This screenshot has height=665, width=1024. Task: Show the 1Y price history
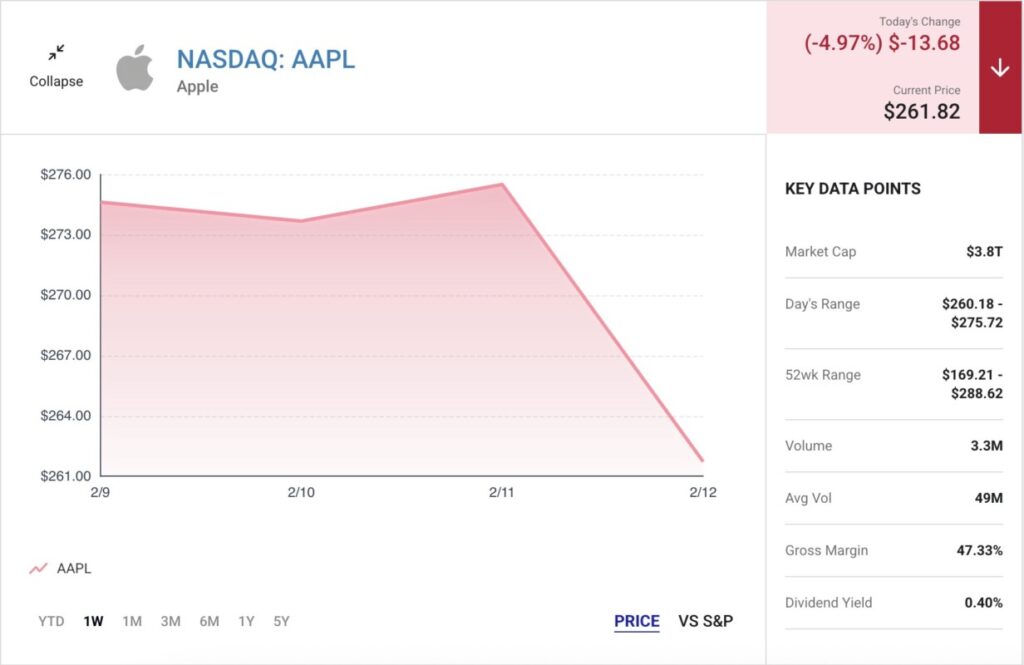point(246,621)
